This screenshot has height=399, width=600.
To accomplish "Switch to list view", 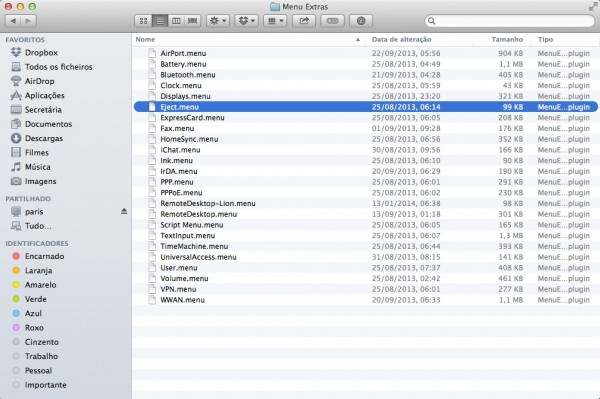I will (x=160, y=21).
